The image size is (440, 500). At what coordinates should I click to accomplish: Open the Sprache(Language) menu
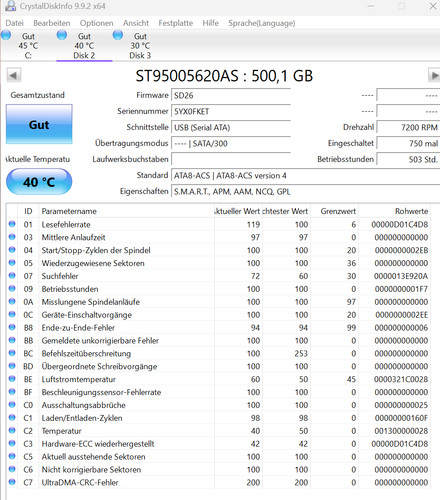click(x=262, y=23)
